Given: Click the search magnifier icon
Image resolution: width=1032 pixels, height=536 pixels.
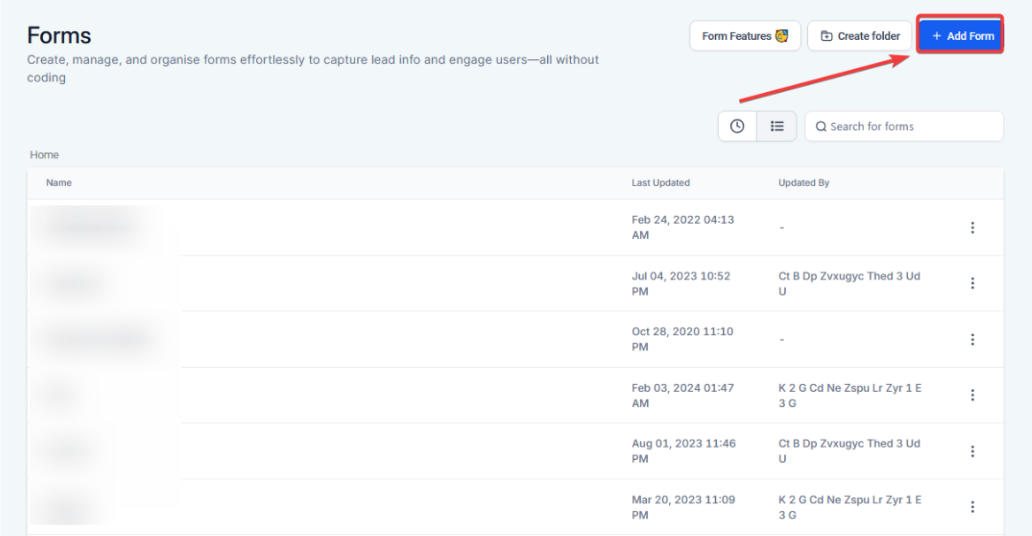Looking at the screenshot, I should click(x=821, y=127).
